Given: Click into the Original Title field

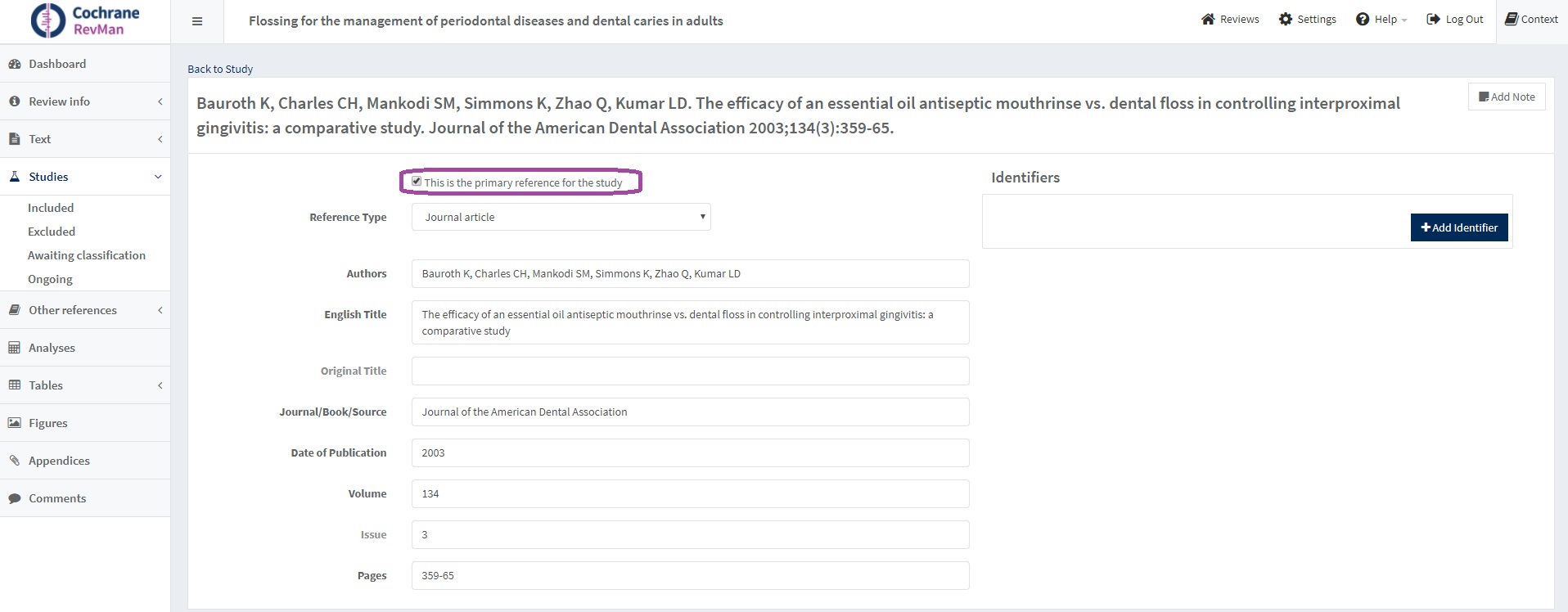Looking at the screenshot, I should [690, 371].
